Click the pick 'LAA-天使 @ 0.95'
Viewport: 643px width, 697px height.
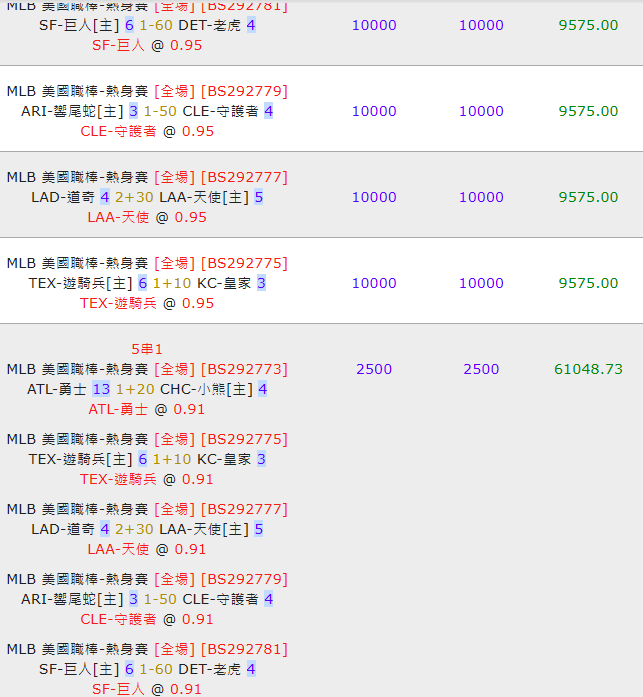click(x=147, y=217)
